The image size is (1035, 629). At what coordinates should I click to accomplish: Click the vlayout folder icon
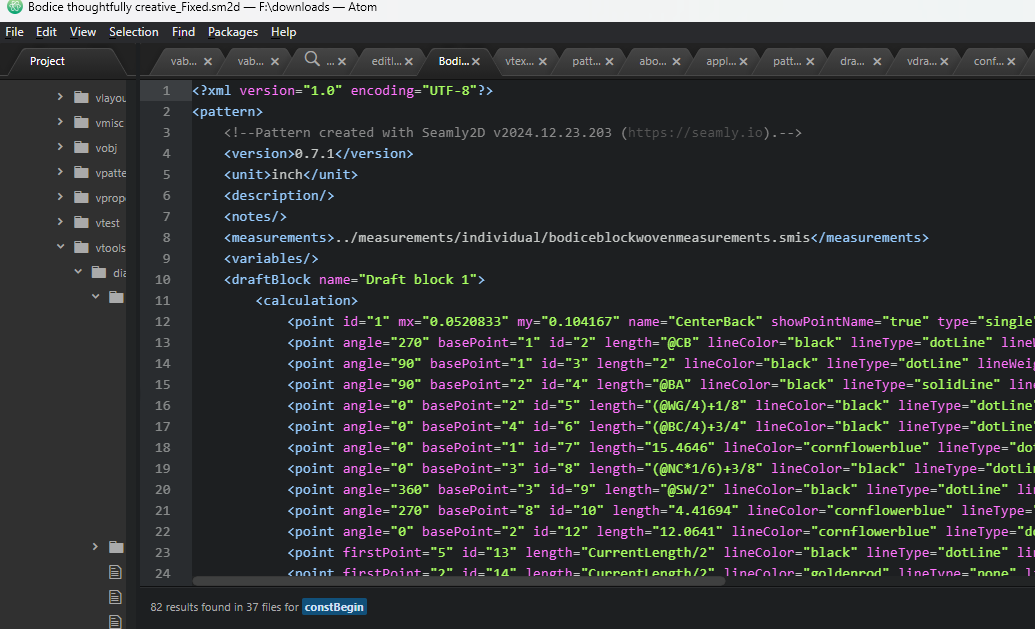point(82,98)
